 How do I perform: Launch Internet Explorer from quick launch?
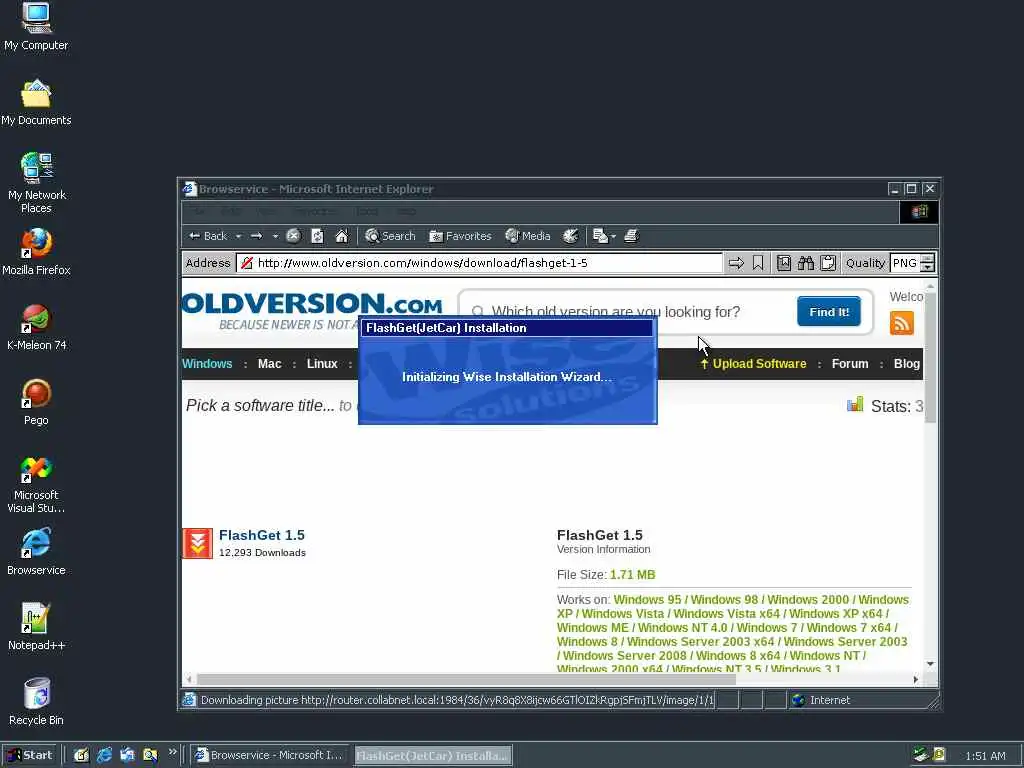tap(104, 756)
